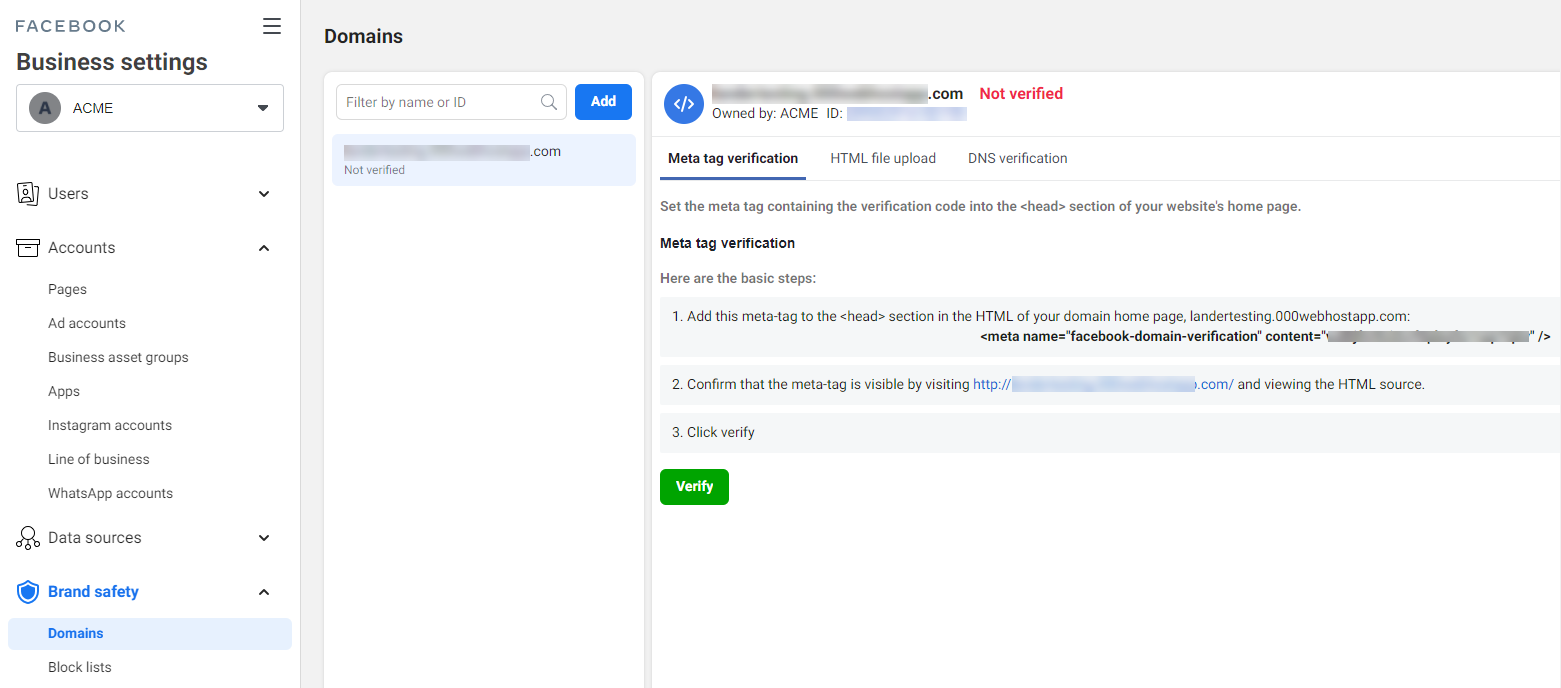Collapse the Accounts section
This screenshot has height=688, width=1561.
click(263, 247)
